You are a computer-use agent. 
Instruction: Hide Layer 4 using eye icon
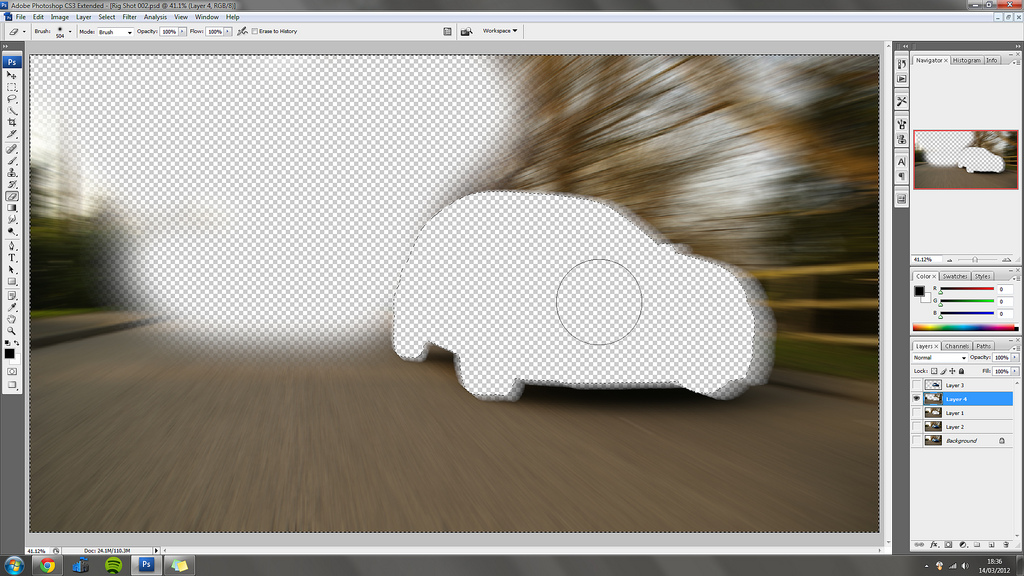tap(918, 399)
